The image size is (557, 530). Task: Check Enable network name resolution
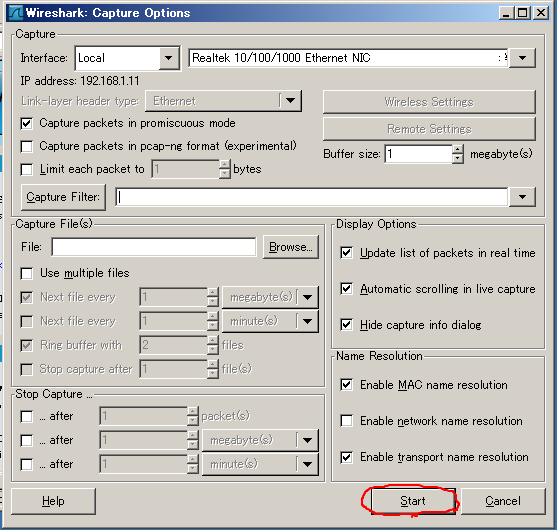coord(346,421)
